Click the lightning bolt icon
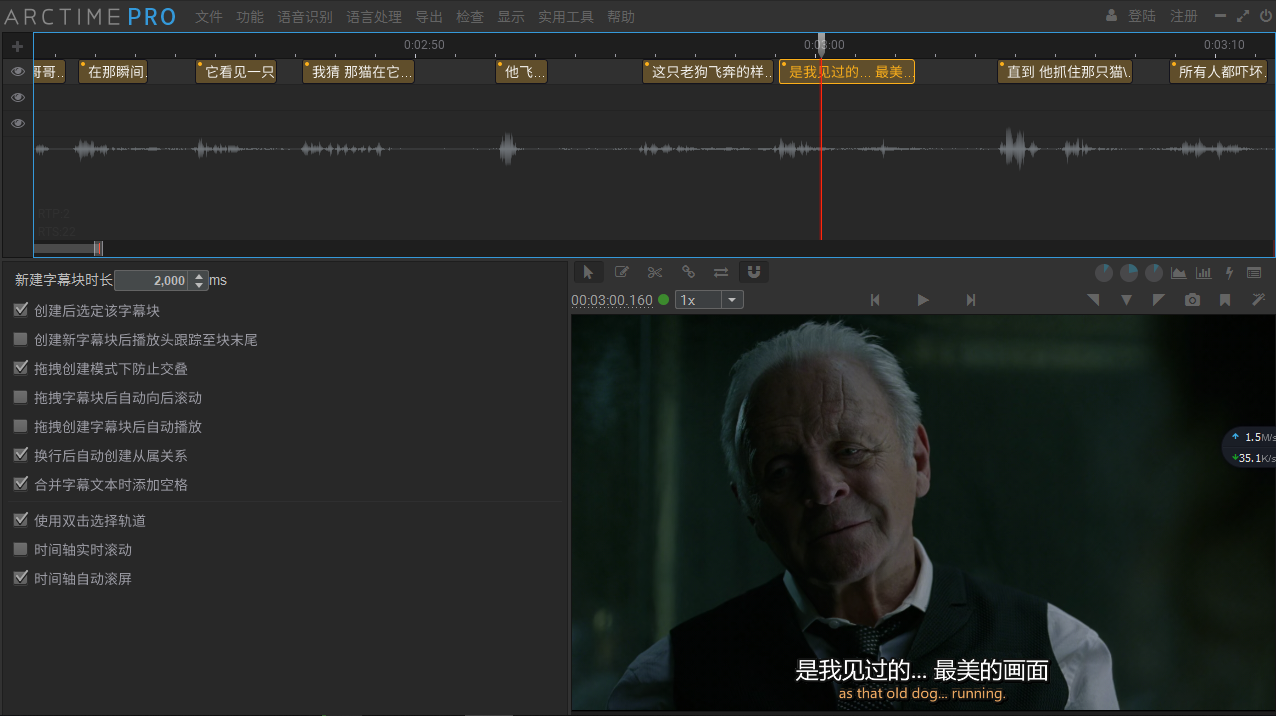This screenshot has width=1276, height=716. point(1229,273)
